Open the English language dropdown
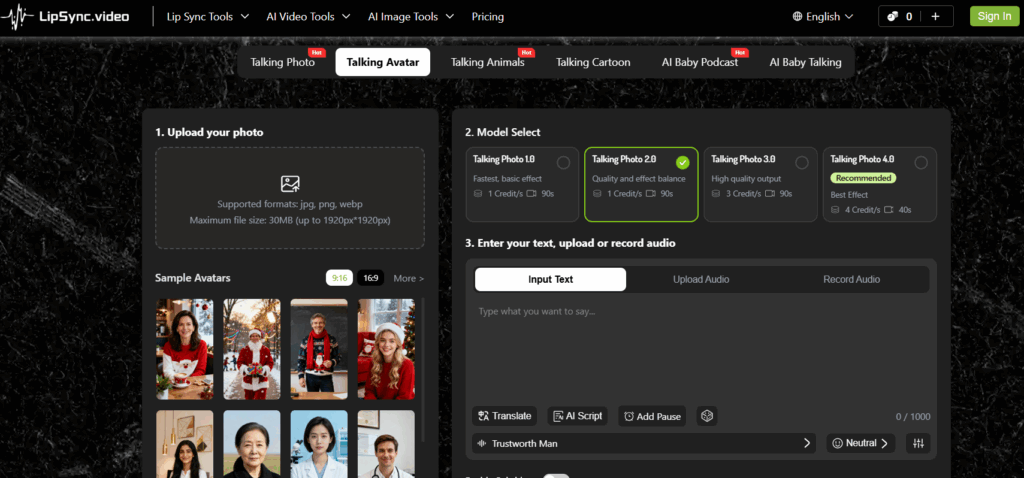Viewport: 1024px width, 478px height. (x=823, y=17)
